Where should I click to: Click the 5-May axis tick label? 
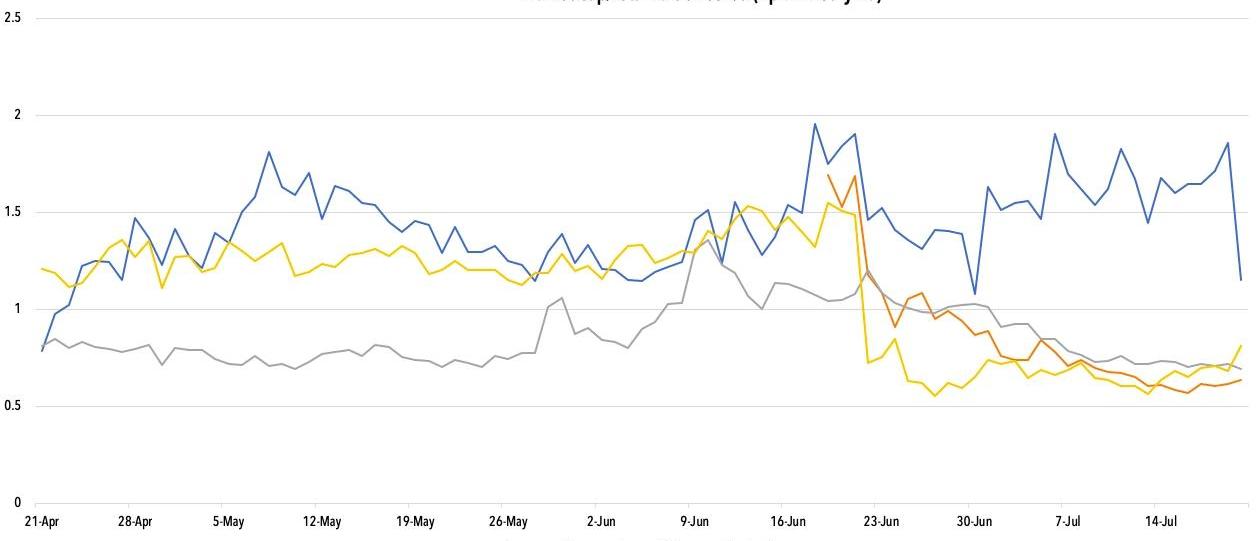pos(229,521)
